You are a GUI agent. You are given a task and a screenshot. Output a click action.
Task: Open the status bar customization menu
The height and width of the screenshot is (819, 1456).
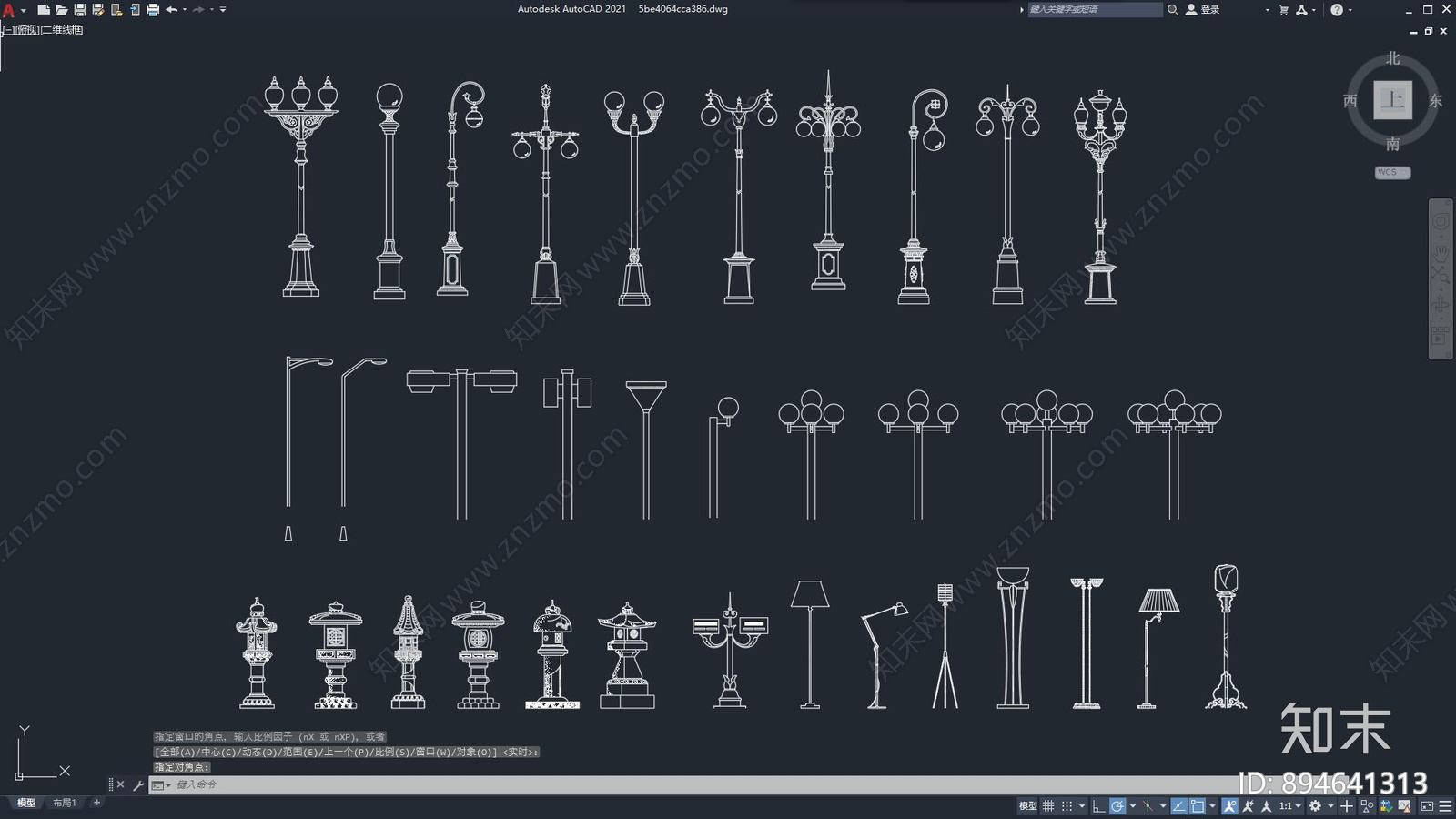point(1445,805)
